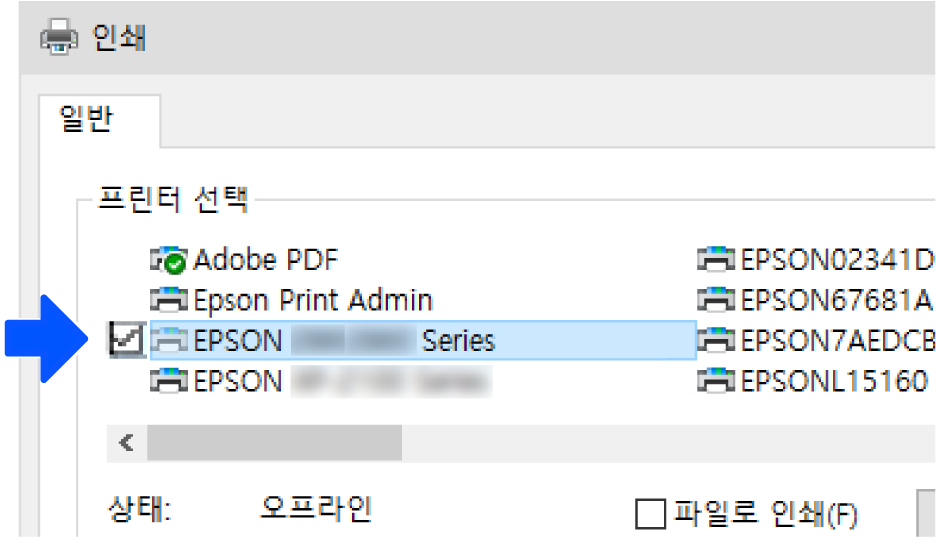The height and width of the screenshot is (537, 936).
Task: Click the EPSON02341D printer icon
Action: pyautogui.click(x=717, y=261)
